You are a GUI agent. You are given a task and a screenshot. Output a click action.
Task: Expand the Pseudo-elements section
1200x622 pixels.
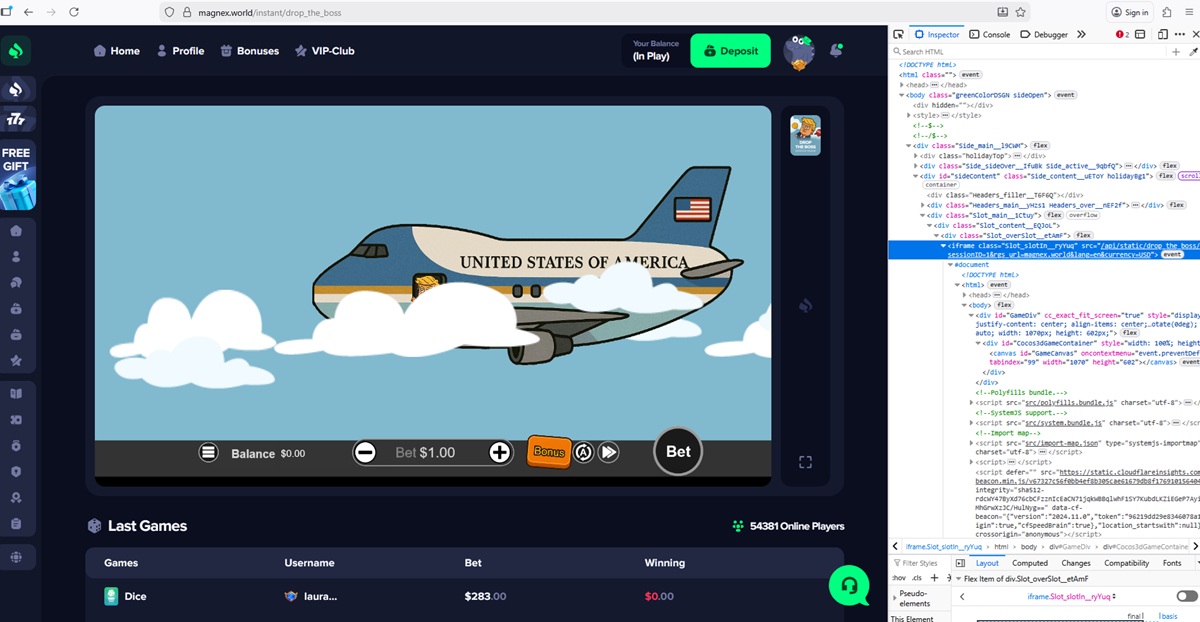(896, 598)
